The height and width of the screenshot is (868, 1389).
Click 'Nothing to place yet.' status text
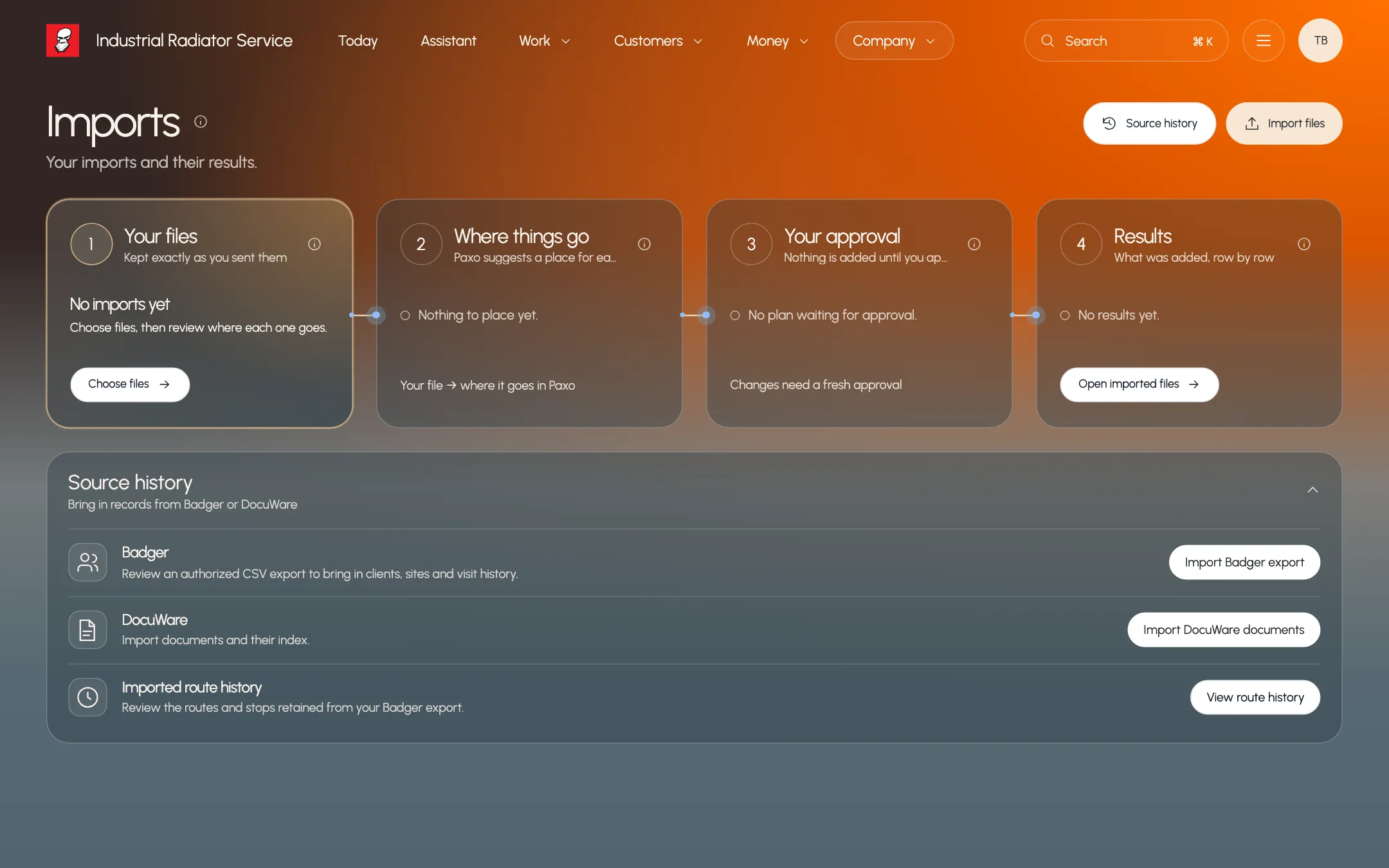click(478, 315)
